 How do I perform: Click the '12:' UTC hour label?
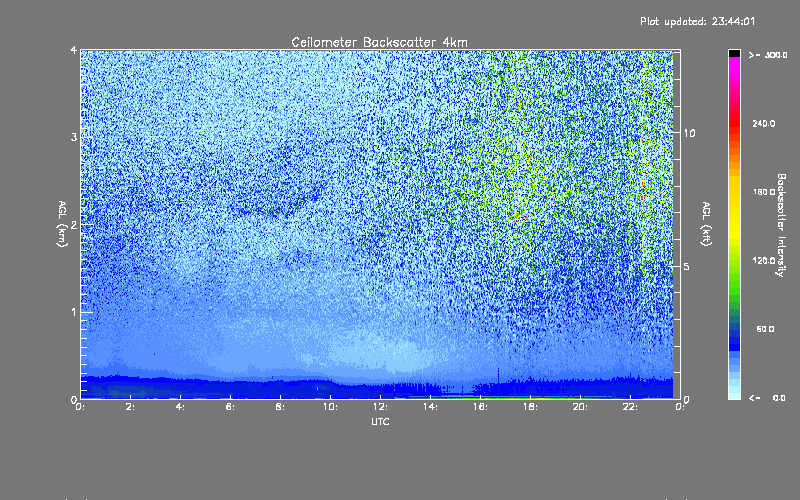(x=380, y=407)
